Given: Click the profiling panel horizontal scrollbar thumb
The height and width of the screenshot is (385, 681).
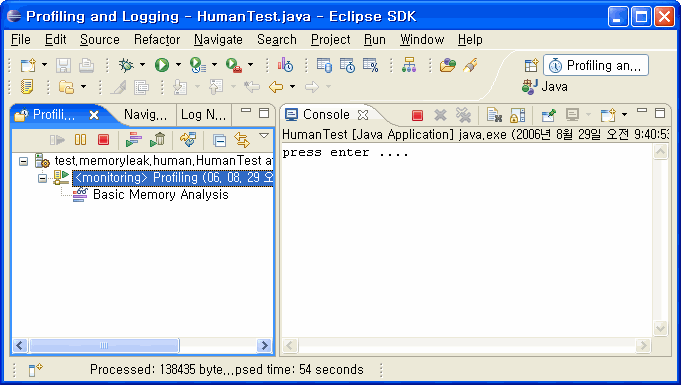Looking at the screenshot, I should [x=104, y=346].
